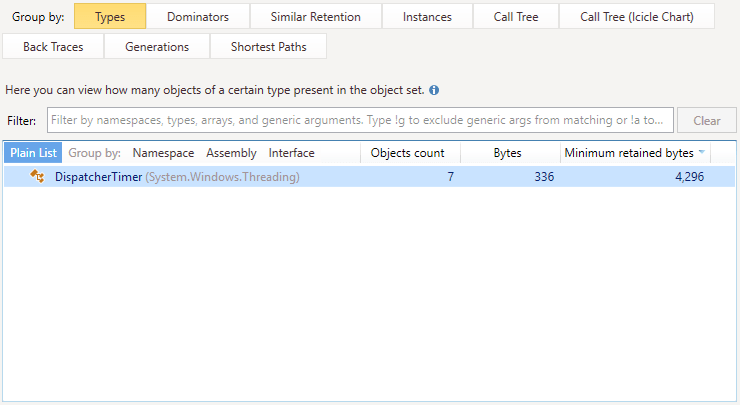Open the Similar Retention view
This screenshot has height=405, width=740.
click(315, 17)
